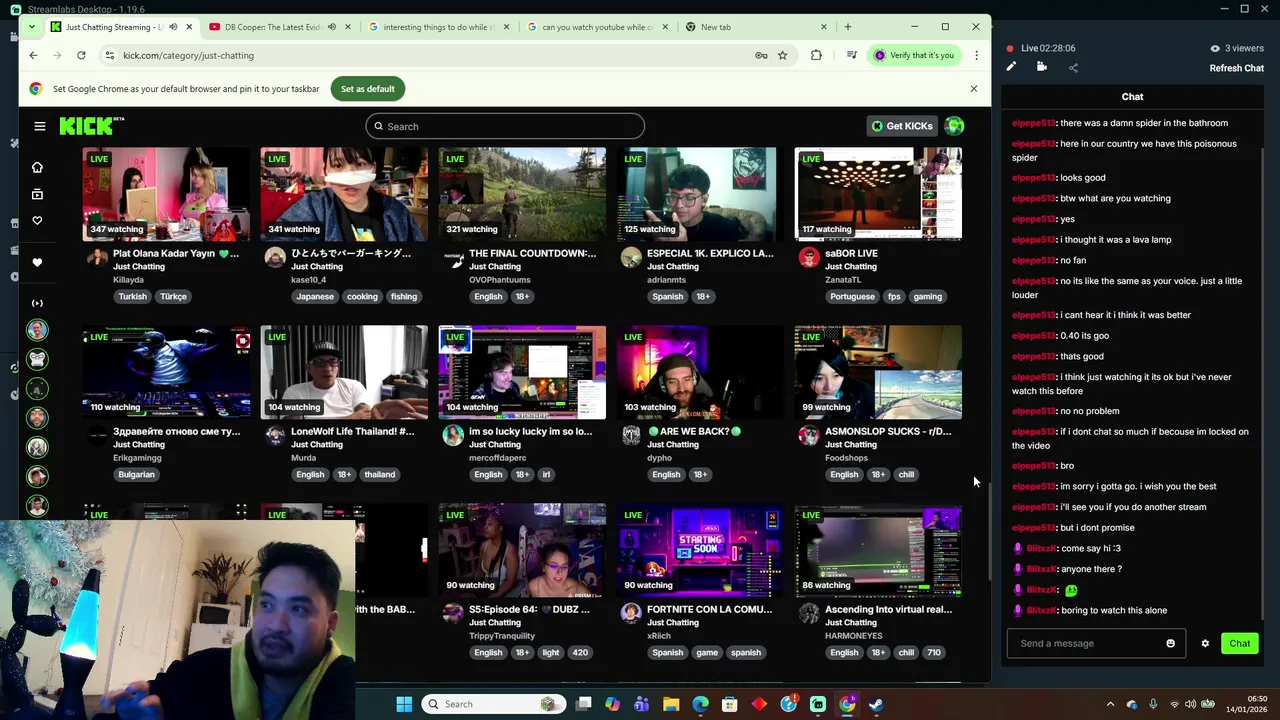
Task: Click the filled heart icon in Kick sidebar
Action: (37, 263)
